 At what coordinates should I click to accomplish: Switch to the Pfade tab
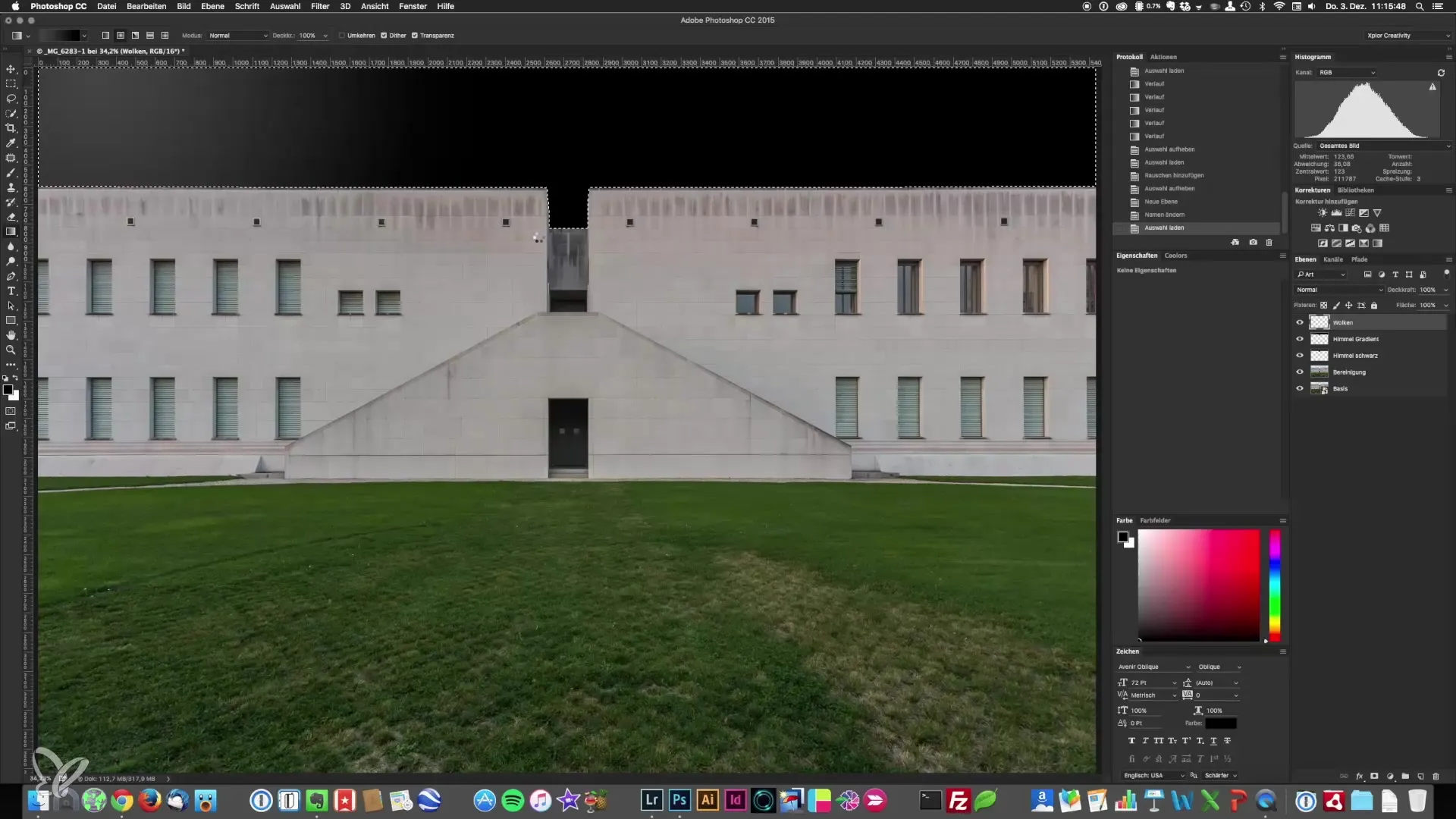[1359, 259]
